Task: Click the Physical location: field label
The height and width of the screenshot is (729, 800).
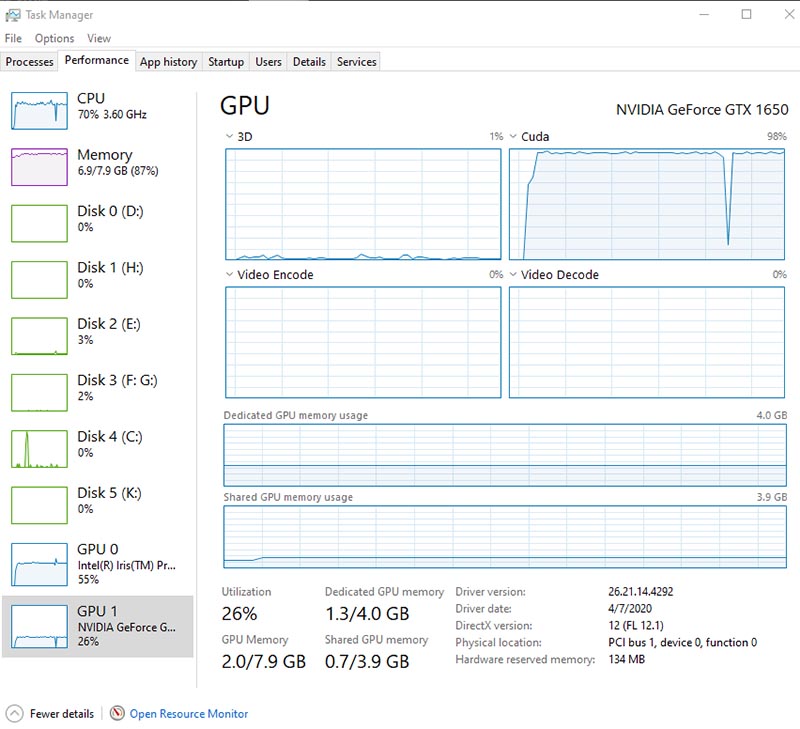Action: tap(498, 642)
